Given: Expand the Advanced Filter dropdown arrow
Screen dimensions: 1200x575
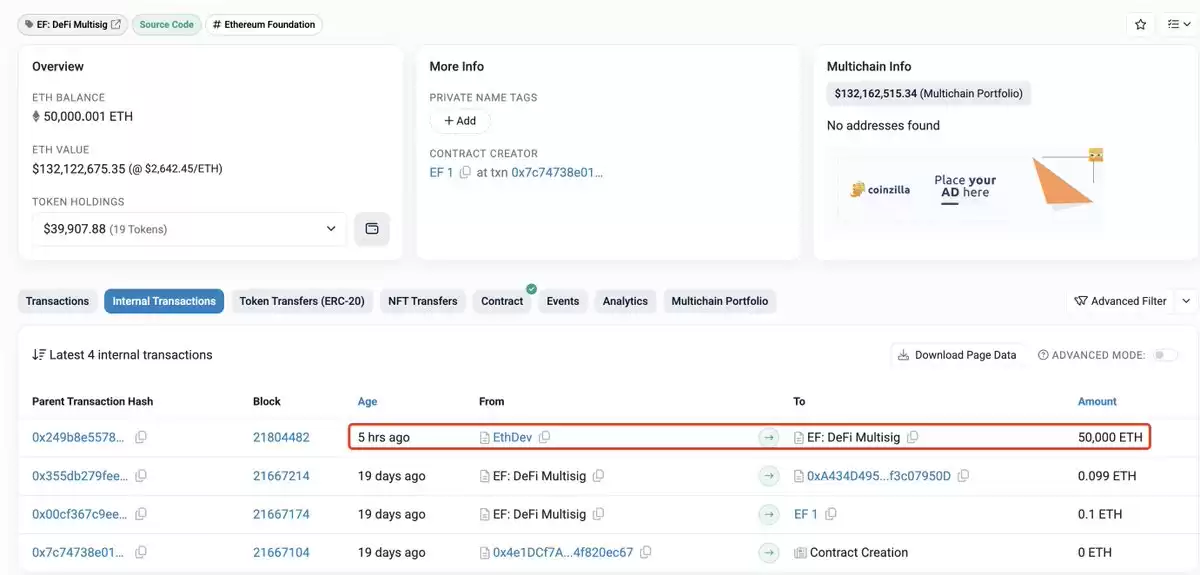Looking at the screenshot, I should (x=1186, y=301).
